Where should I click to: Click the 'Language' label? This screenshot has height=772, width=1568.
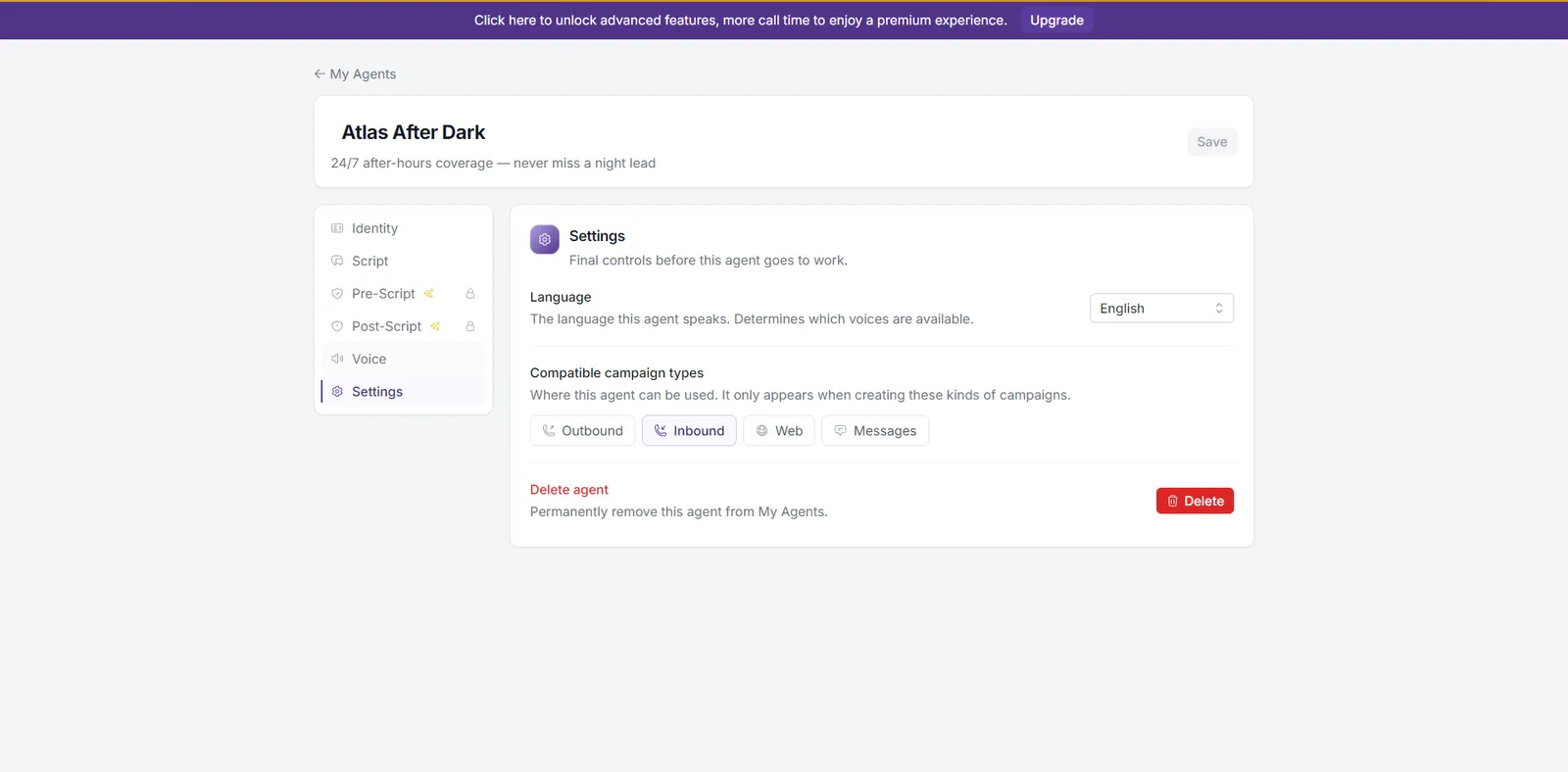(561, 297)
